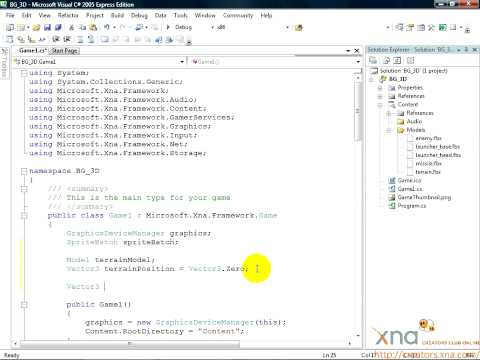Expand the References node under BG_3D
Viewport: 480px width, 360px height.
tap(380, 96)
